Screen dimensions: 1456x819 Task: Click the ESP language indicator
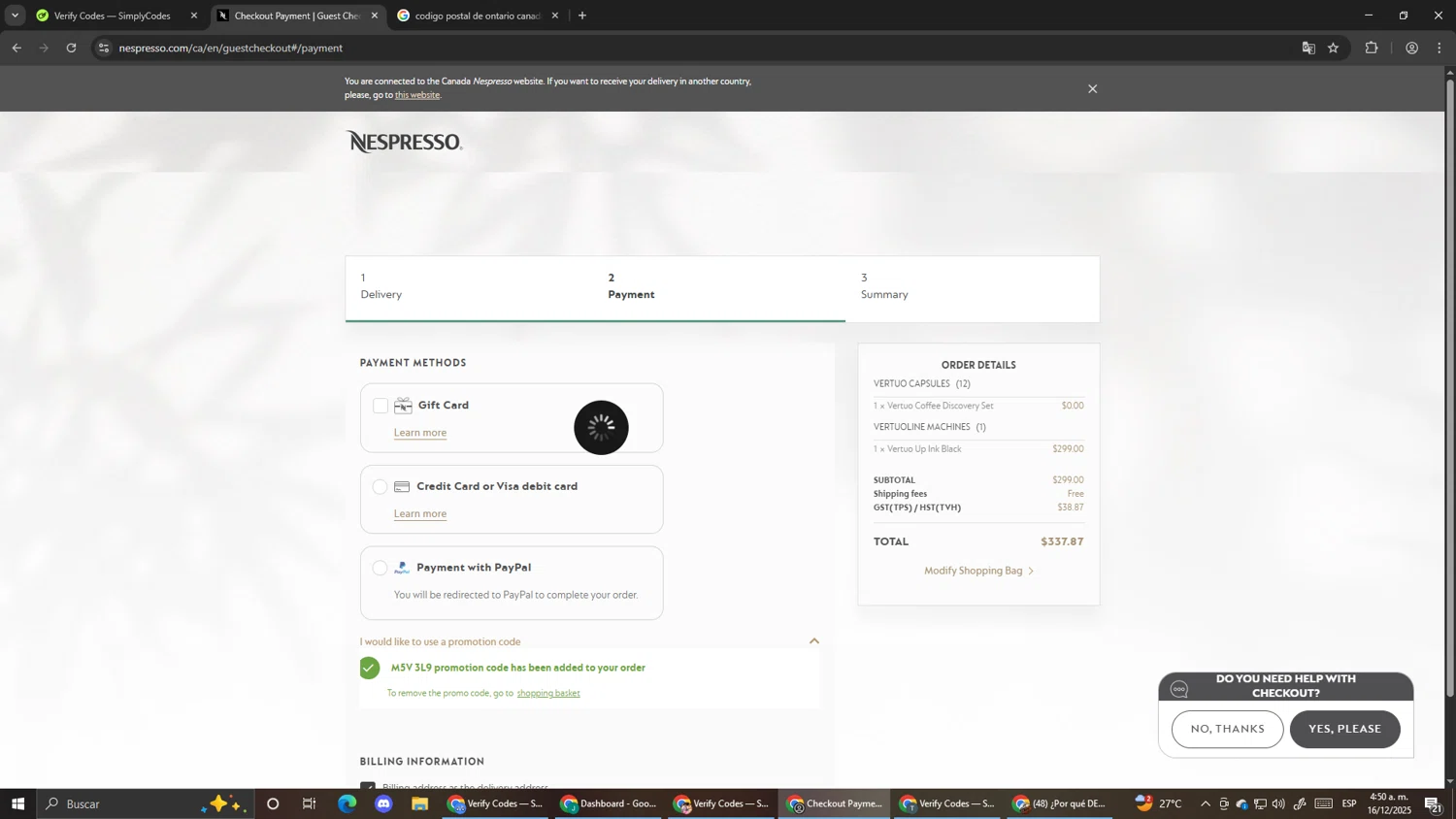coord(1349,804)
